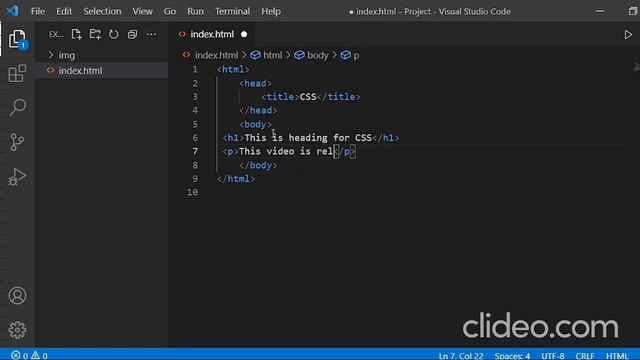Click the opening <head> tag on line 2
The width and height of the screenshot is (640, 360).
(256, 83)
